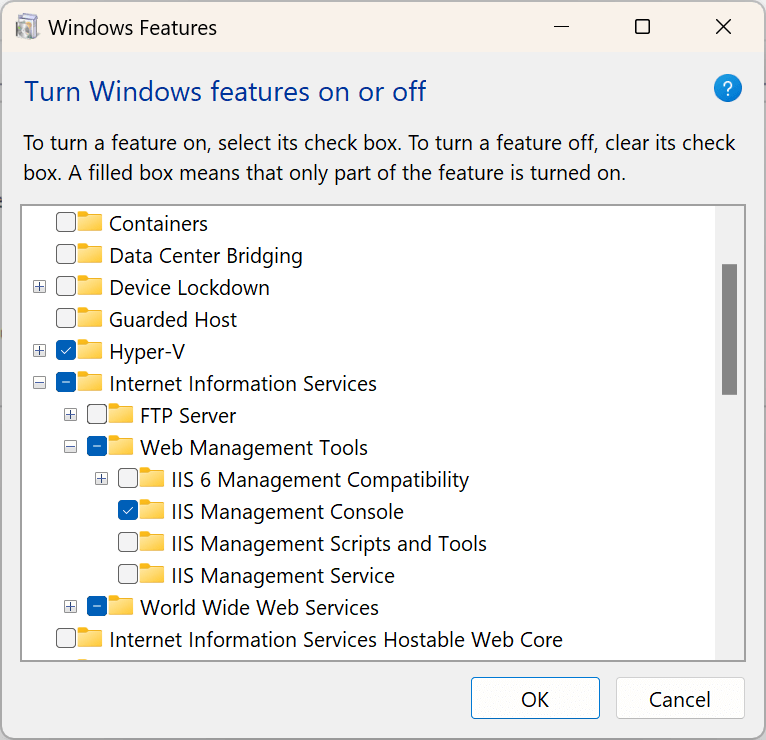Click the Hyper-V folder icon
This screenshot has height=740, width=766.
[x=90, y=350]
